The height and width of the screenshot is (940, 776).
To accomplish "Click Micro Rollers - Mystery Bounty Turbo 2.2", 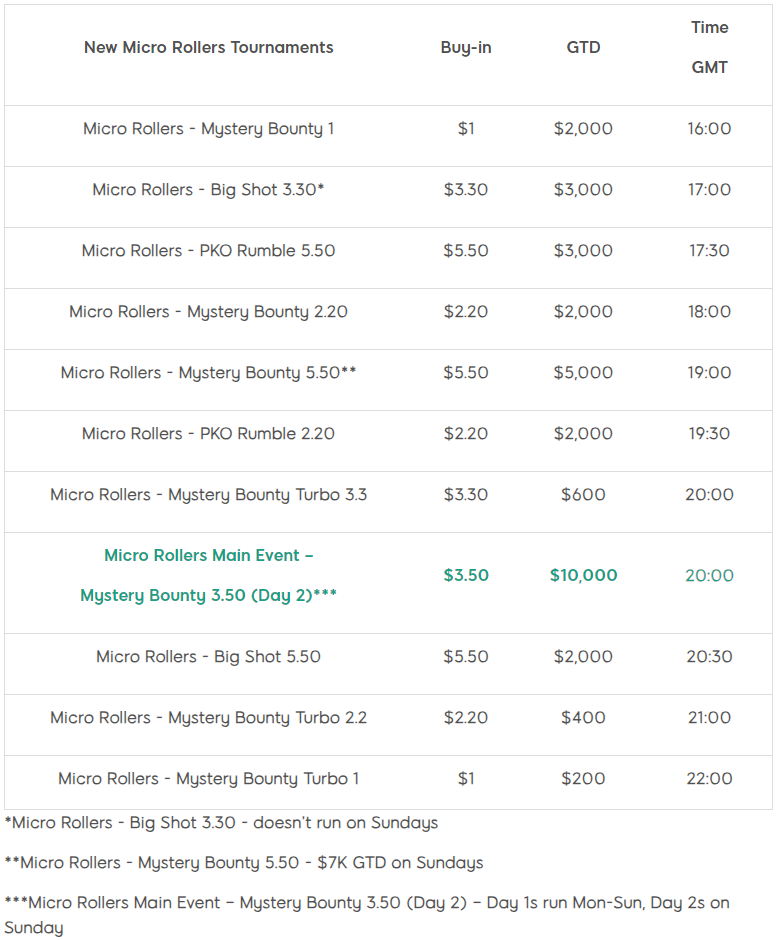I will [x=208, y=718].
